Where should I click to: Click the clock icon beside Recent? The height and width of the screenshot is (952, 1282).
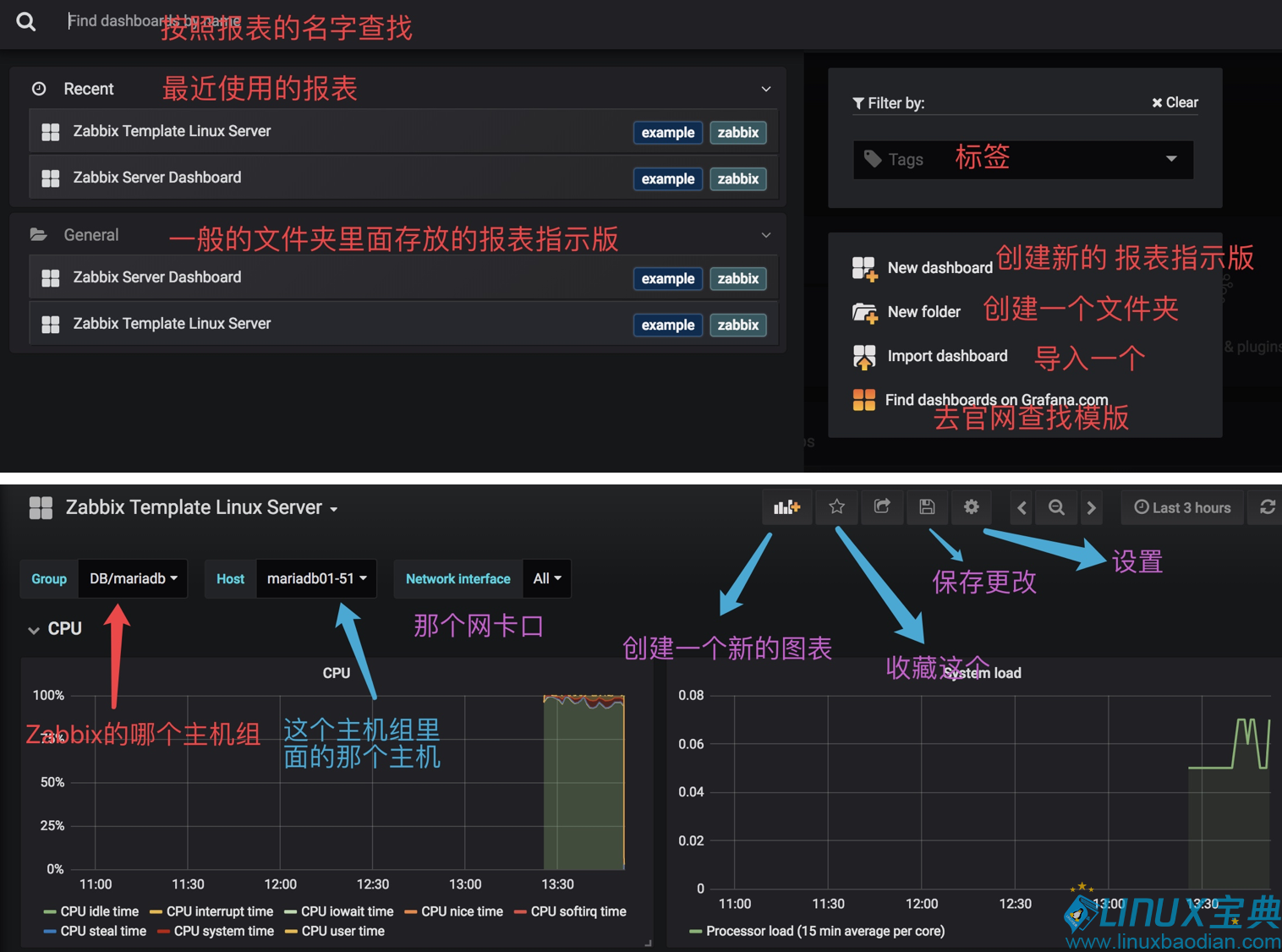39,89
